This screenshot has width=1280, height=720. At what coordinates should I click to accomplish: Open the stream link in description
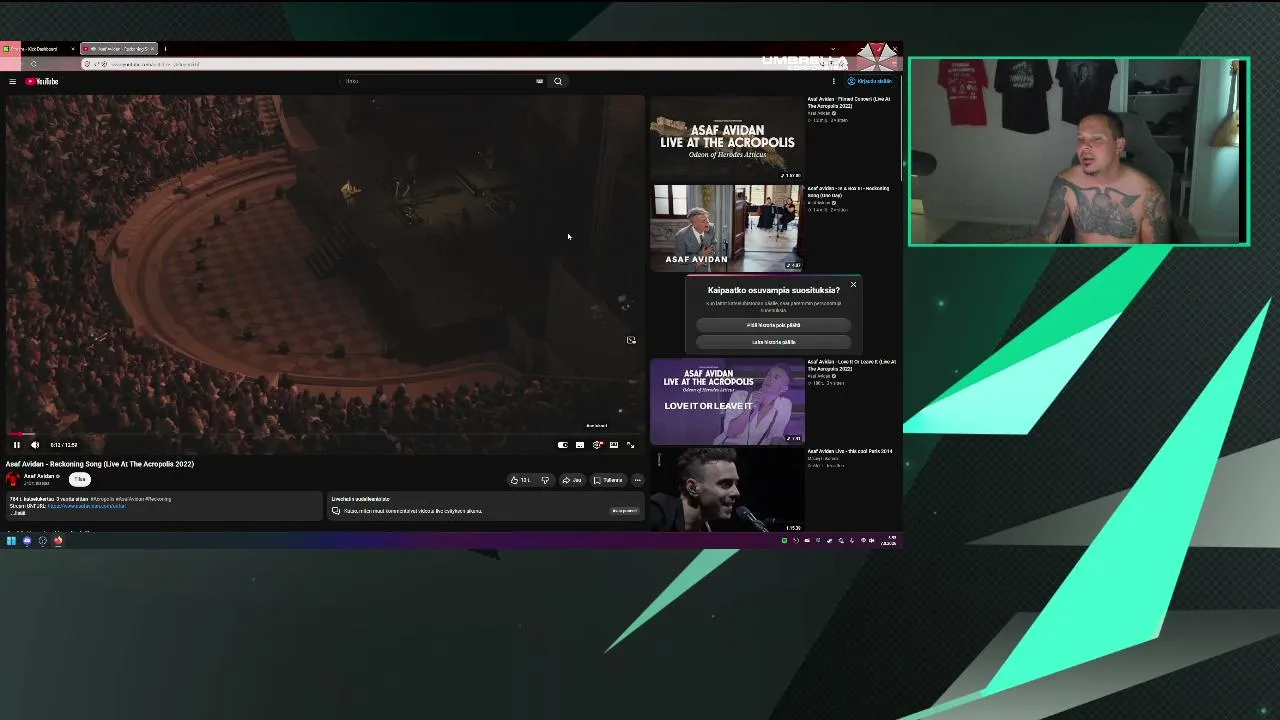87,506
